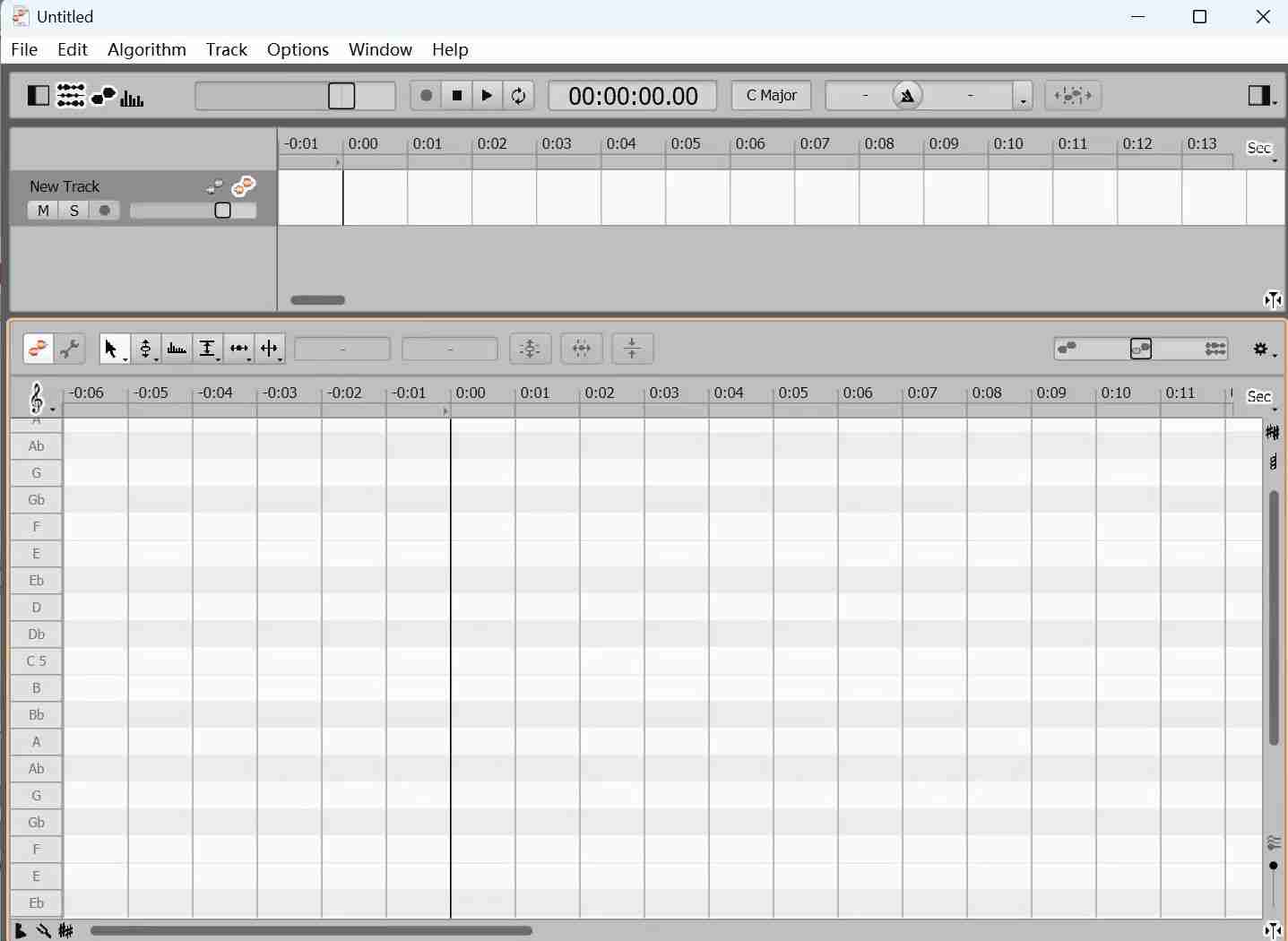This screenshot has width=1288, height=941.
Task: Click the C Major key button
Action: click(771, 96)
